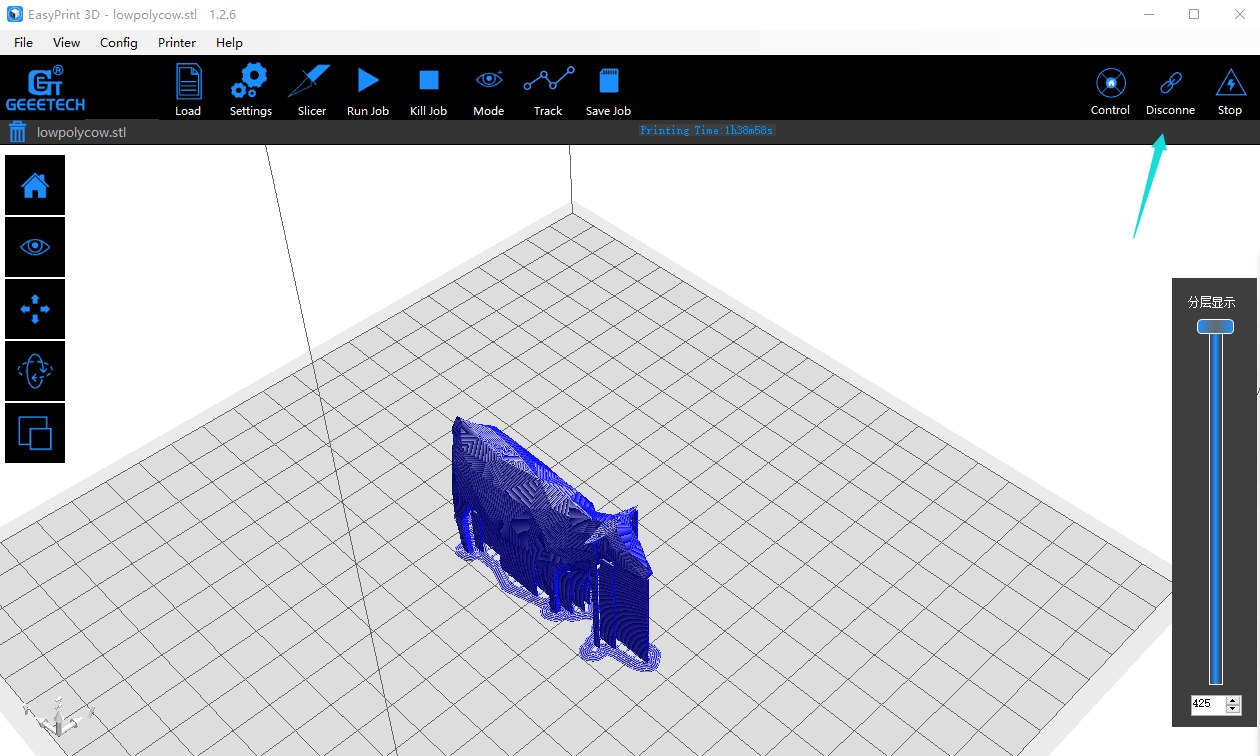
Task: Disconnect the printer via link icon
Action: pyautogui.click(x=1170, y=88)
